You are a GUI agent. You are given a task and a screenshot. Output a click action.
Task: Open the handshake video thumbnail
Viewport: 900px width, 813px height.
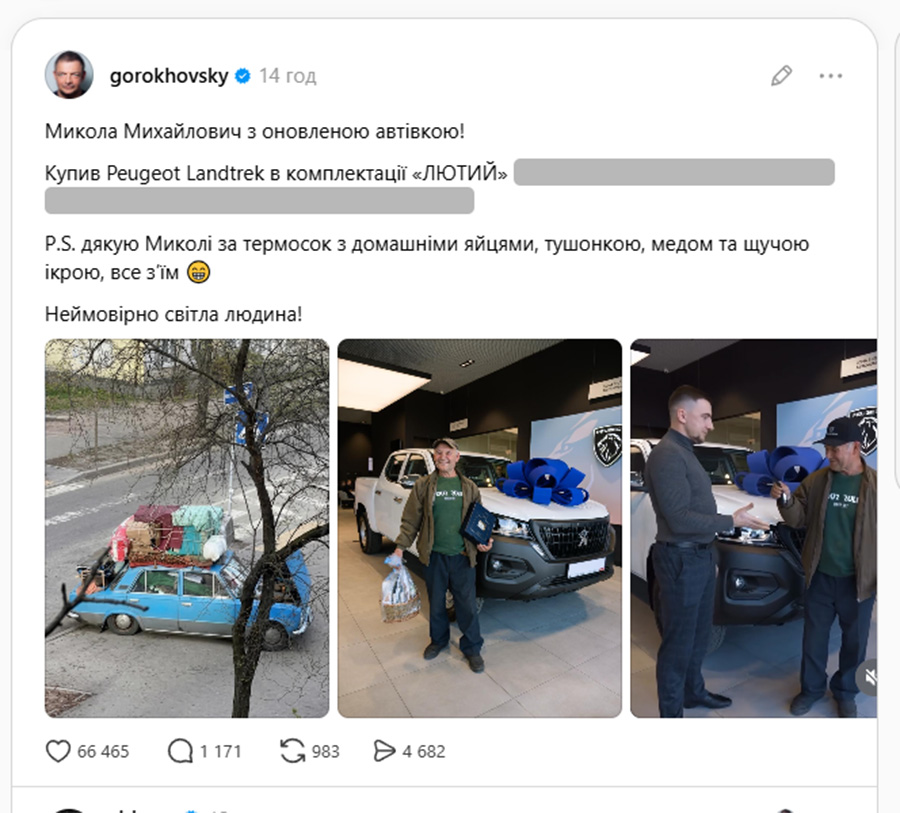754,528
